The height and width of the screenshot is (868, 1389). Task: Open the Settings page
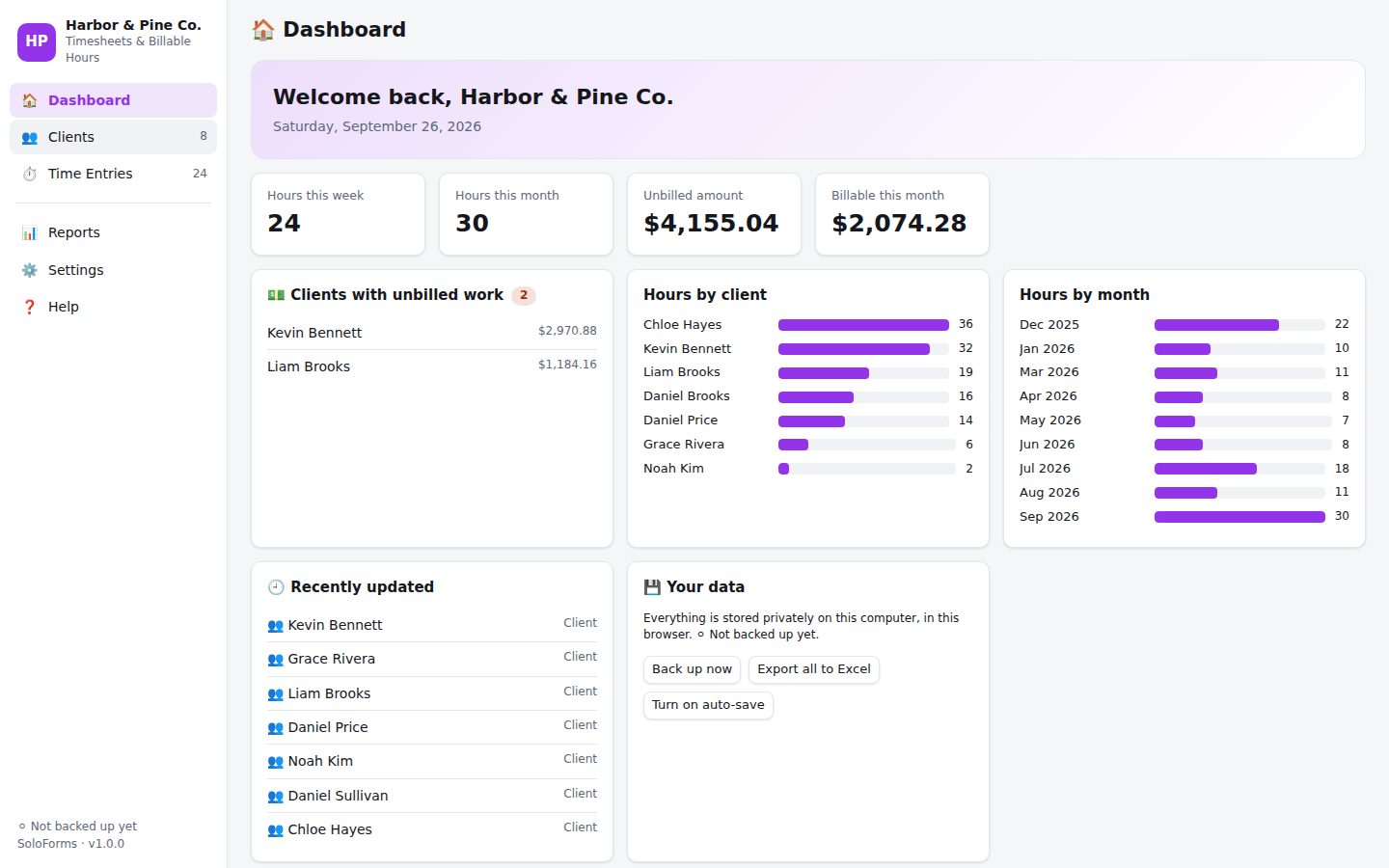click(x=113, y=270)
